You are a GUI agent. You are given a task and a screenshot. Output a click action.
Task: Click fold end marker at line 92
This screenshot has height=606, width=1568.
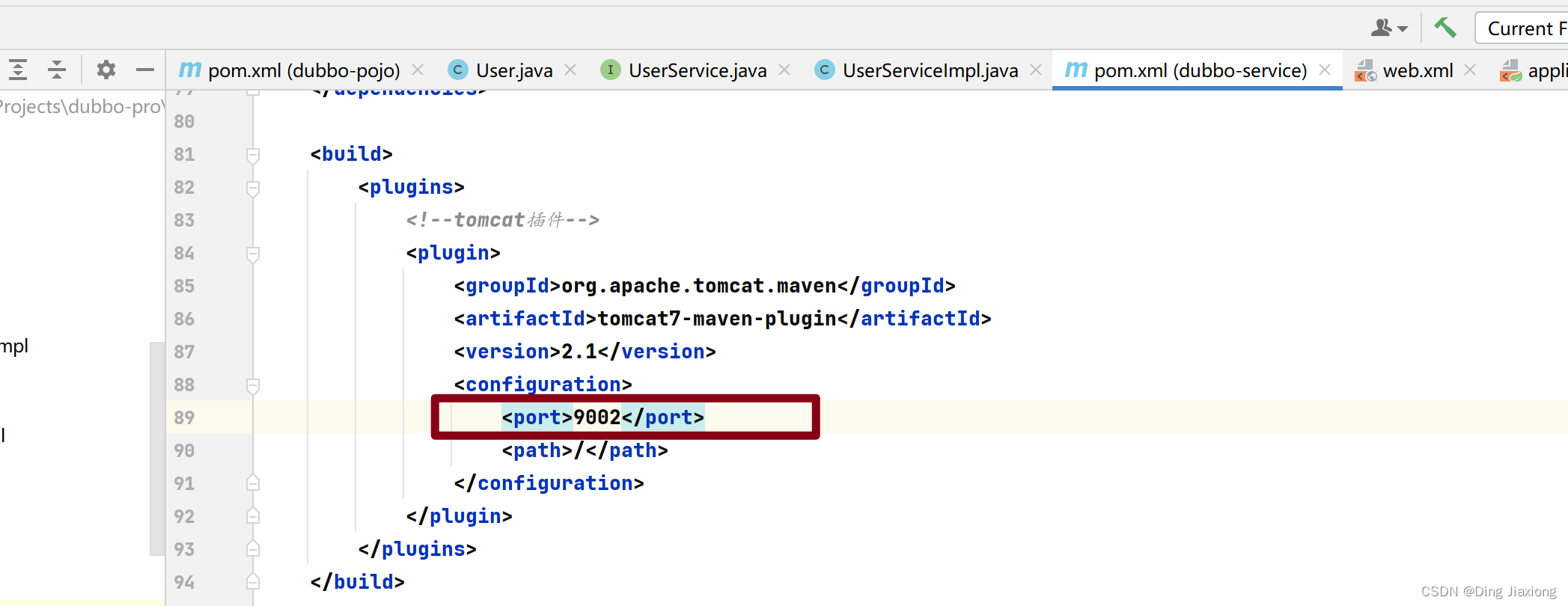[253, 515]
